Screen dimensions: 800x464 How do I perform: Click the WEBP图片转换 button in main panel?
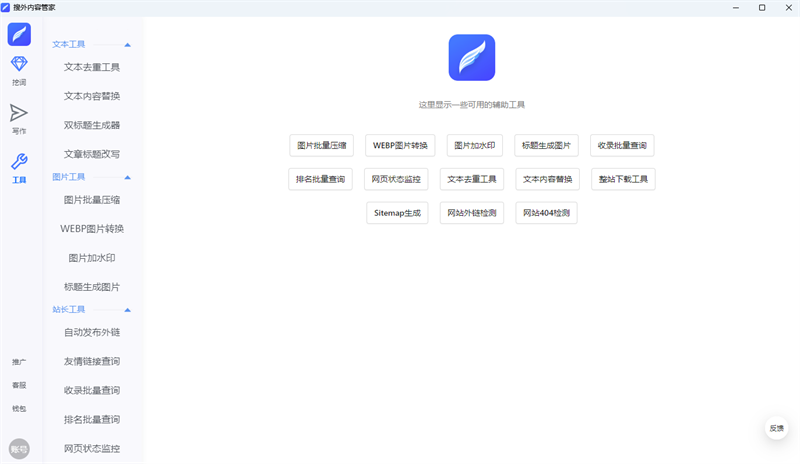point(400,145)
